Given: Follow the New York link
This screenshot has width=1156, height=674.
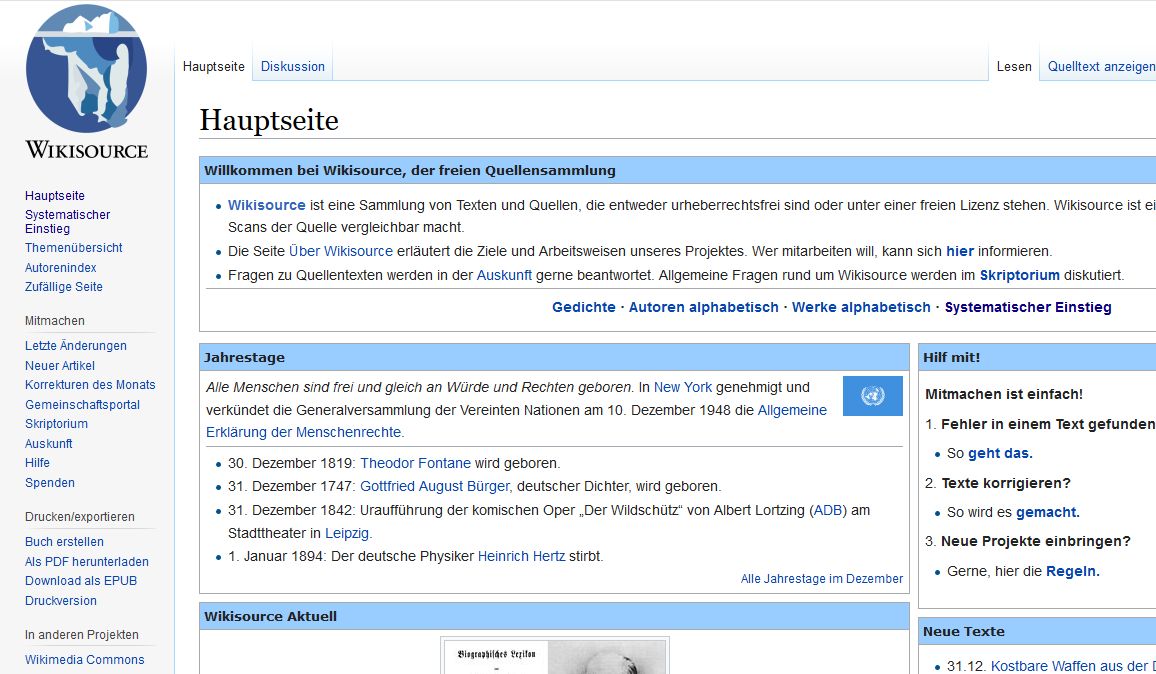Looking at the screenshot, I should click(x=683, y=387).
